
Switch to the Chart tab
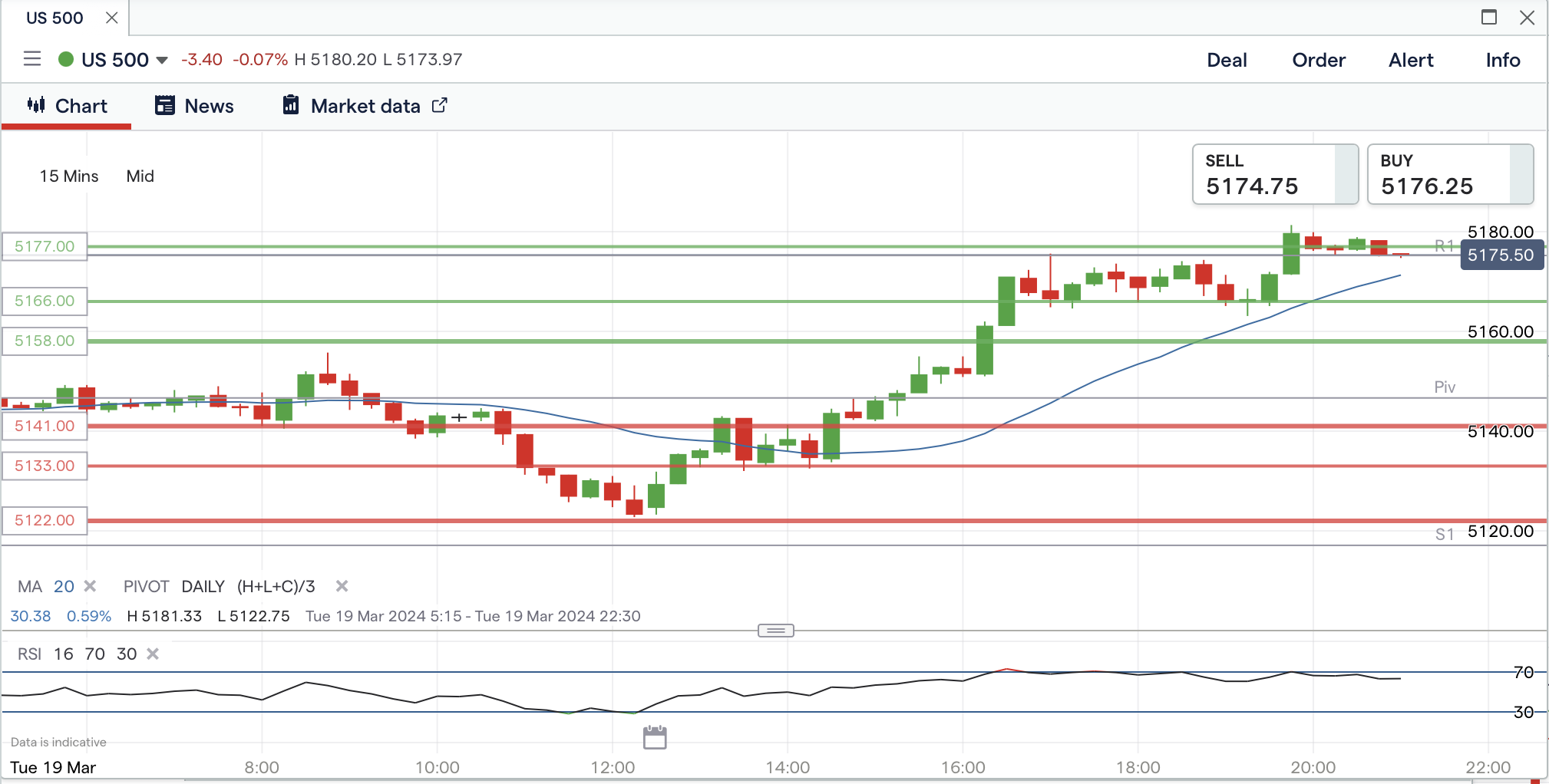[67, 106]
